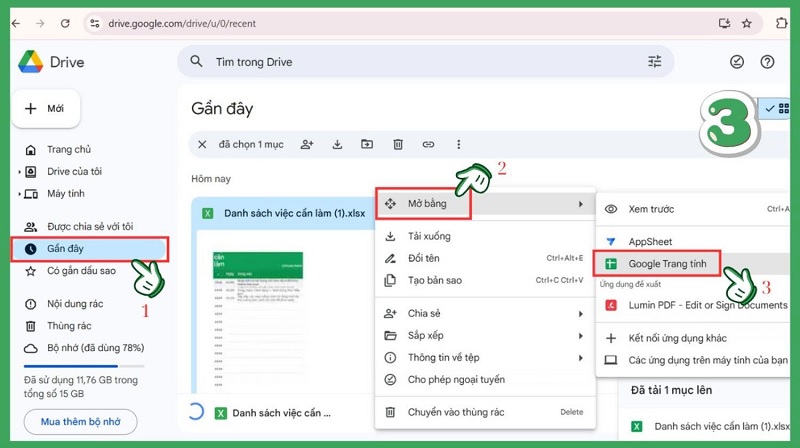Click the truncated Danh sách việc cần ... file name
This screenshot has width=800, height=448.
tap(281, 413)
